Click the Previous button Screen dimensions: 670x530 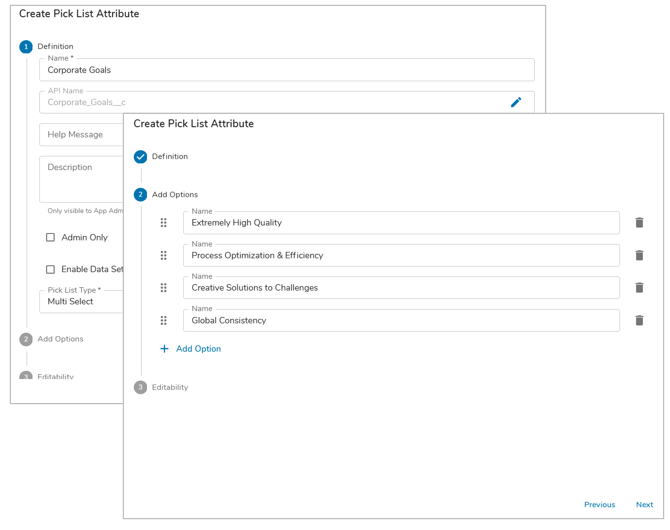click(599, 505)
